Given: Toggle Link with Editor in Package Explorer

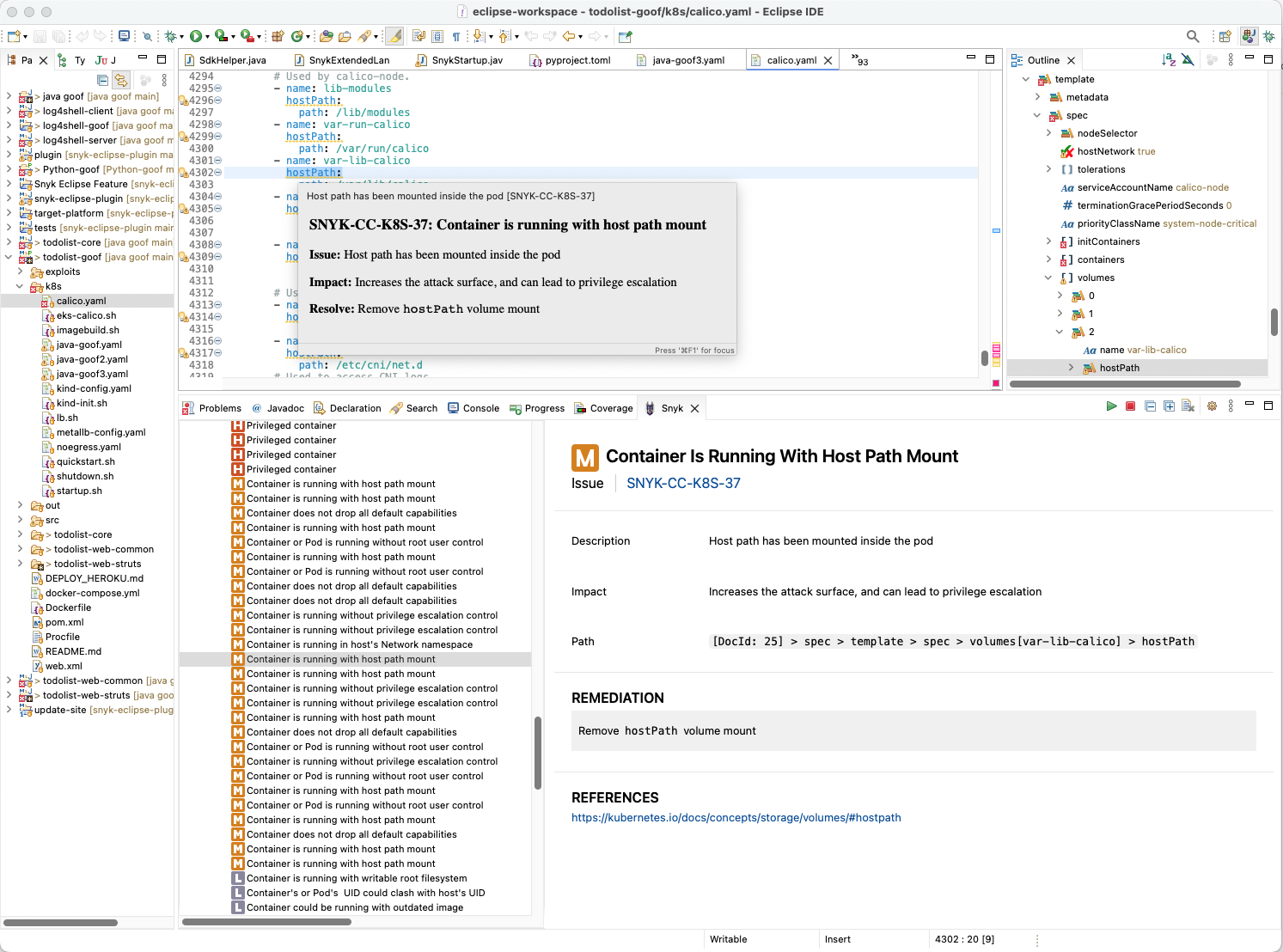Looking at the screenshot, I should pos(121,80).
